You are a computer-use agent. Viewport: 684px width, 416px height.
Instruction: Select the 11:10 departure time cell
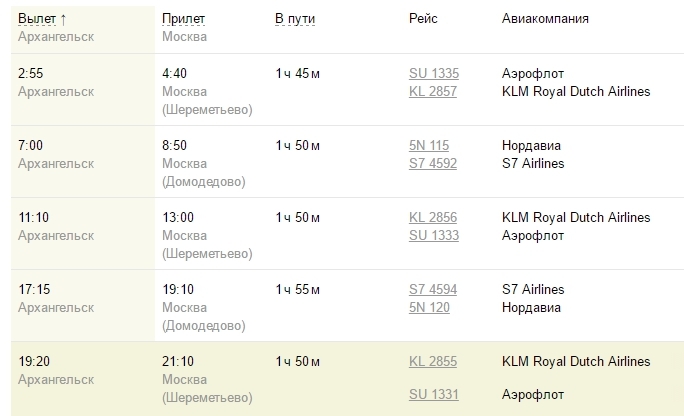coord(83,234)
